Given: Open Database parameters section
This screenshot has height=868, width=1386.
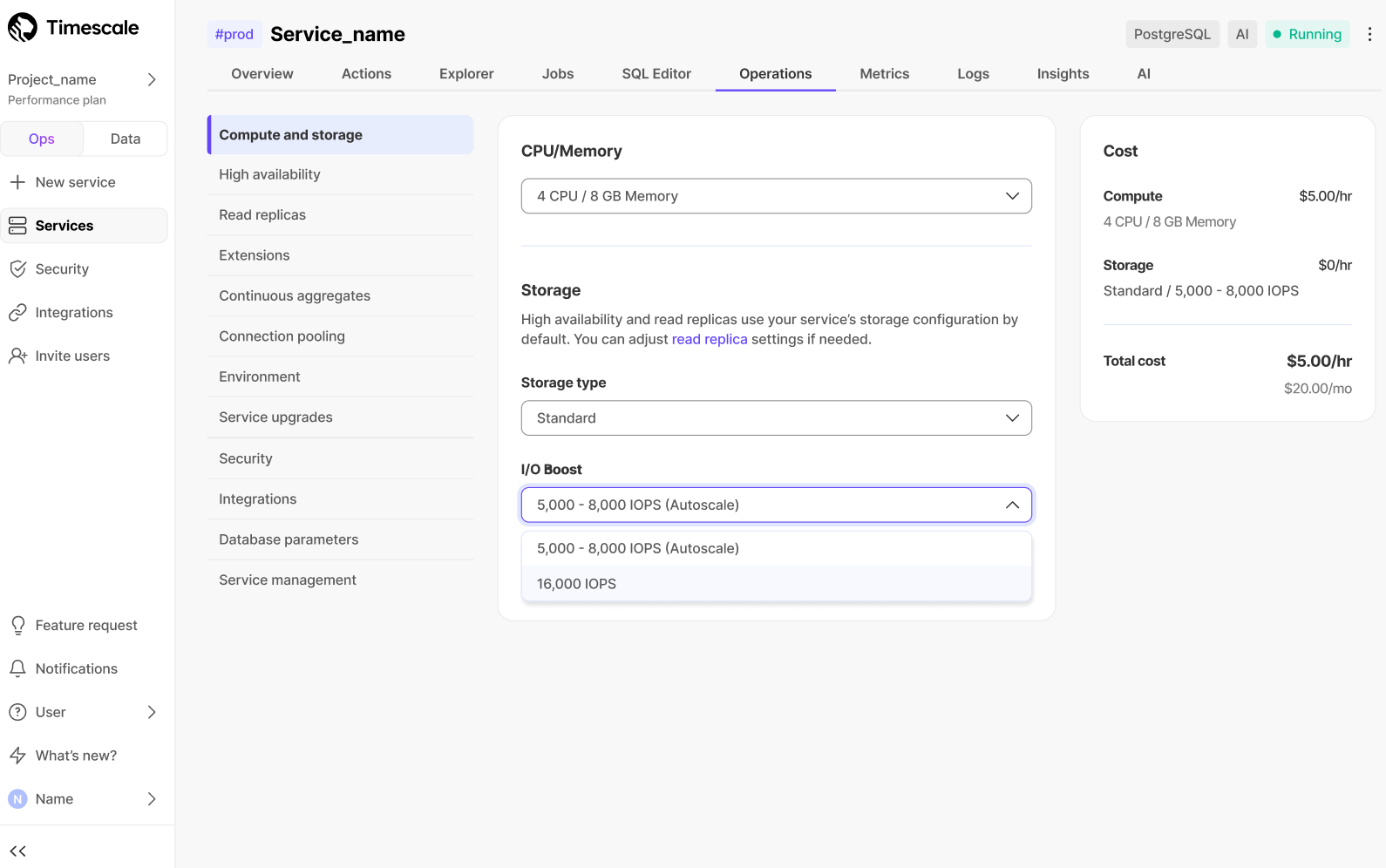Looking at the screenshot, I should (341, 539).
